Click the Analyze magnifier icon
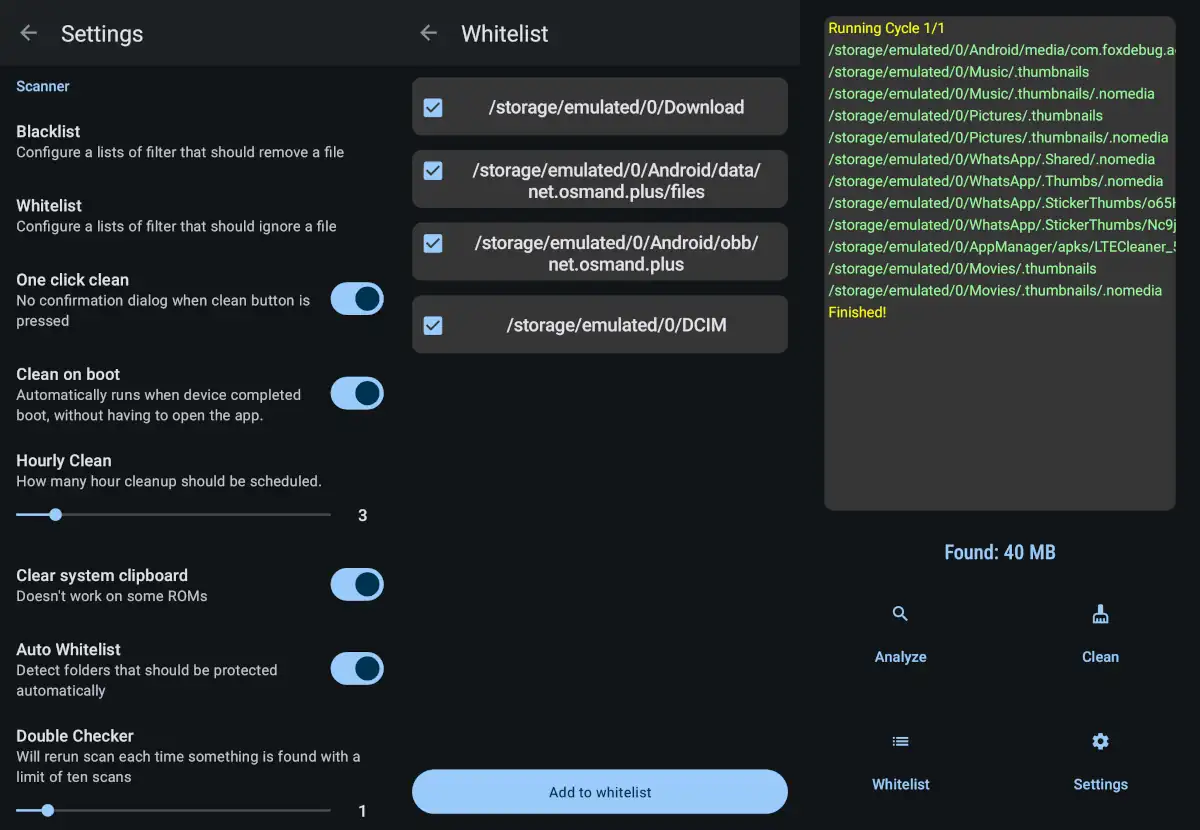The width and height of the screenshot is (1200, 830). pyautogui.click(x=900, y=614)
